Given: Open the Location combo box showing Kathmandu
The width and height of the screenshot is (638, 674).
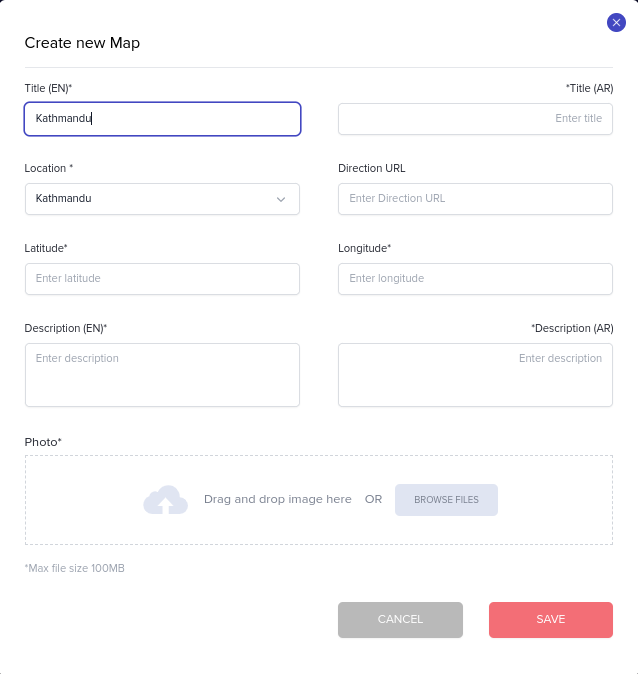Looking at the screenshot, I should click(x=150, y=199).
